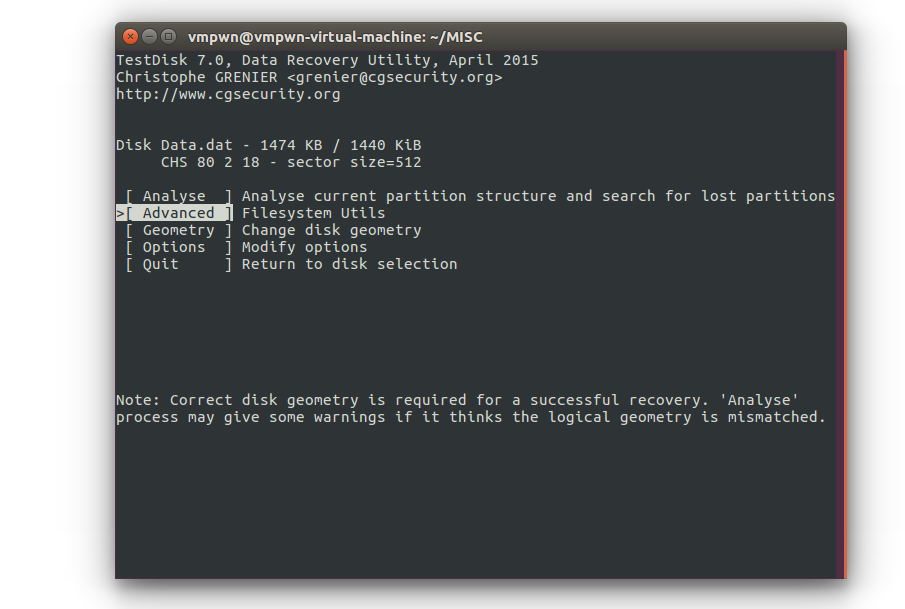Viewport: 905px width, 609px height.
Task: Click the Disk Data.dat info line
Action: (269, 145)
